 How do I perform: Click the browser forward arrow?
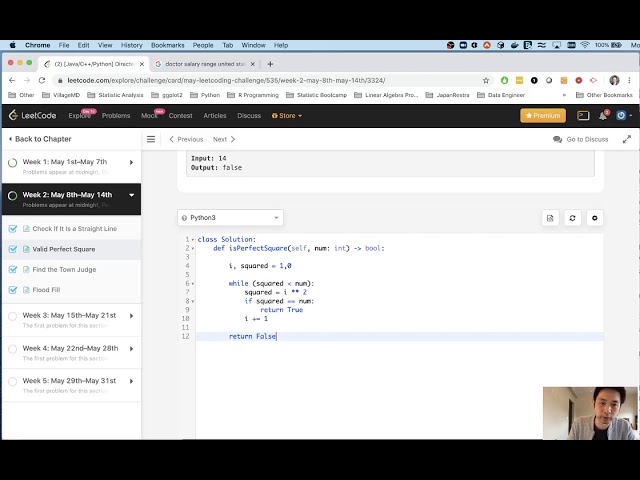[27, 80]
